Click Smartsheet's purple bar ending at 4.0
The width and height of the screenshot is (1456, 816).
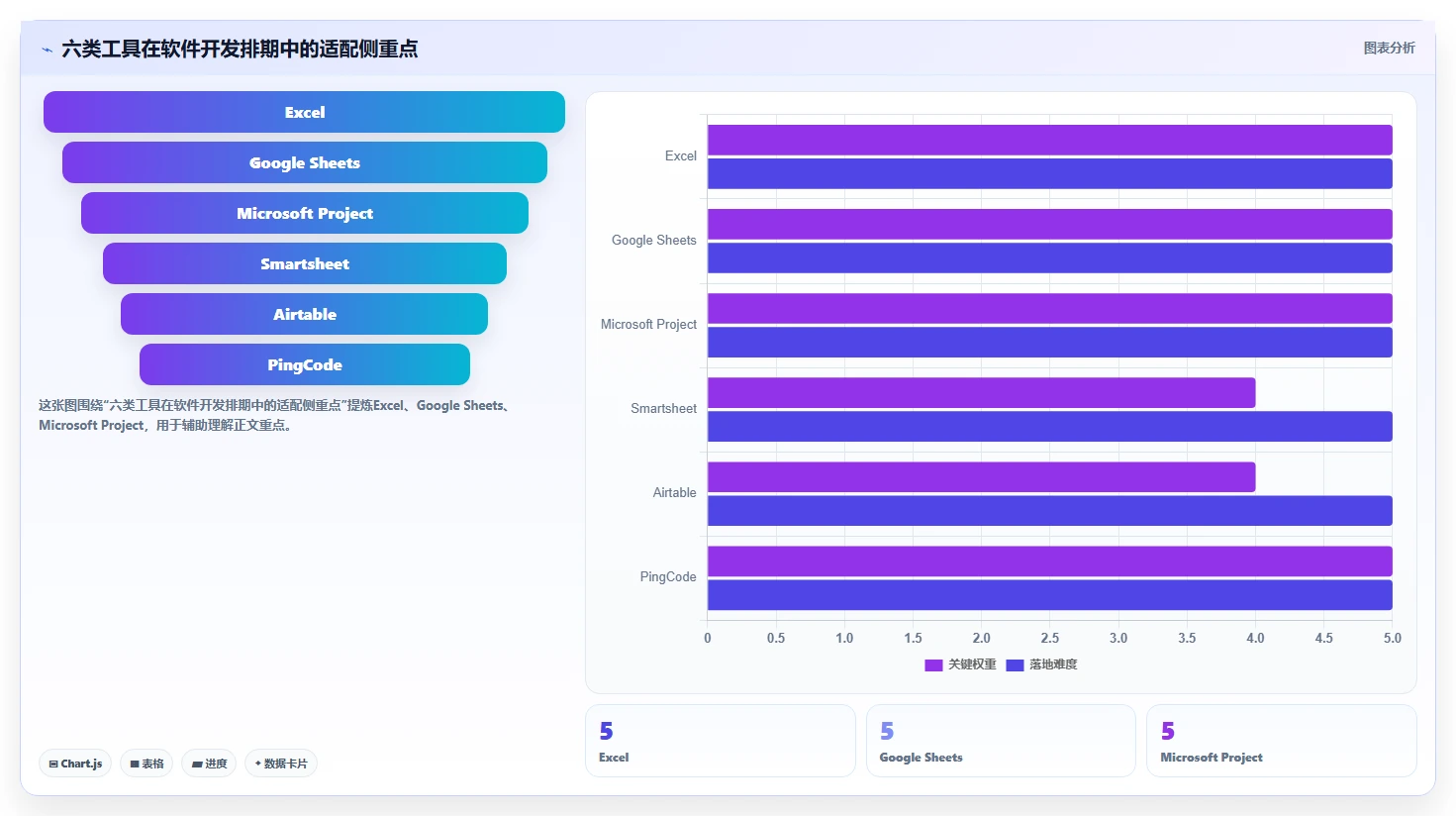[981, 392]
